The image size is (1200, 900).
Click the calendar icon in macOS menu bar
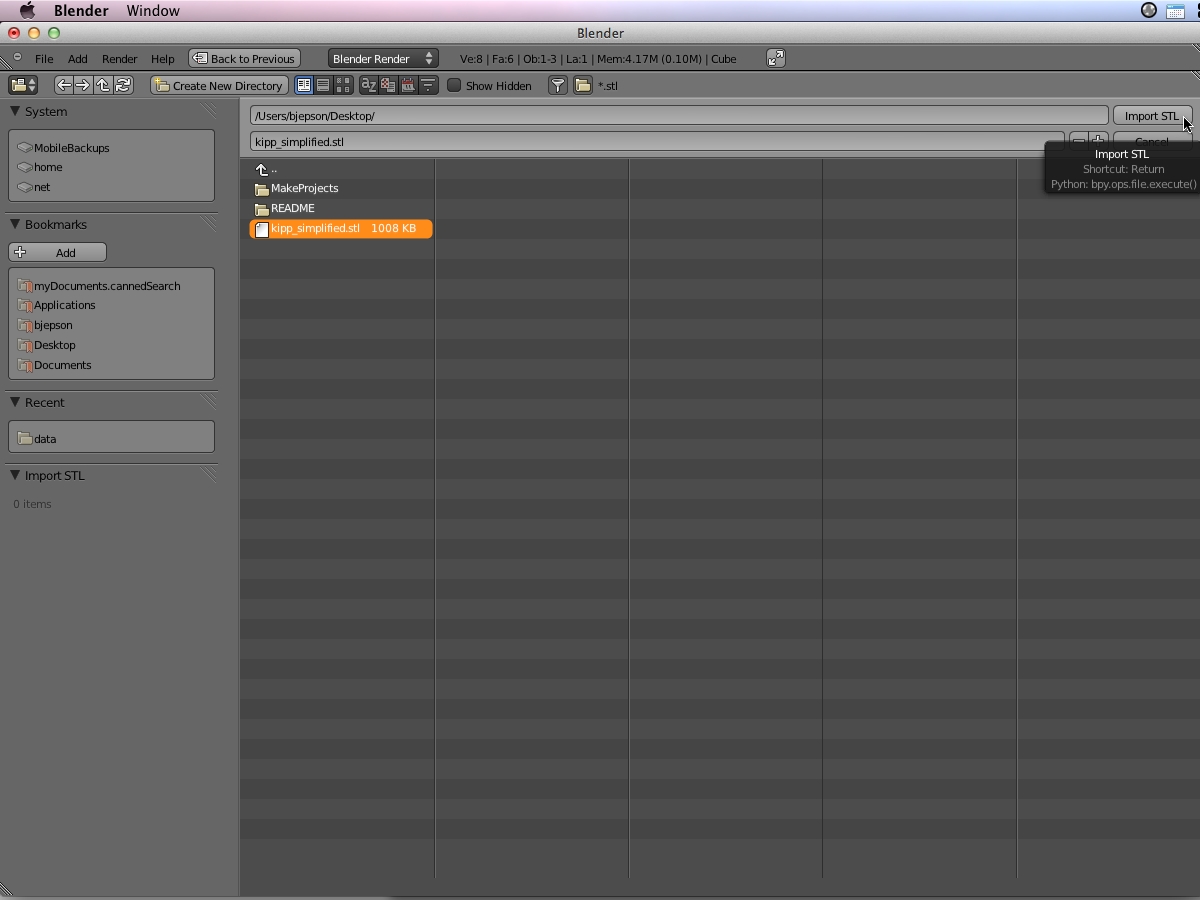pos(1176,11)
